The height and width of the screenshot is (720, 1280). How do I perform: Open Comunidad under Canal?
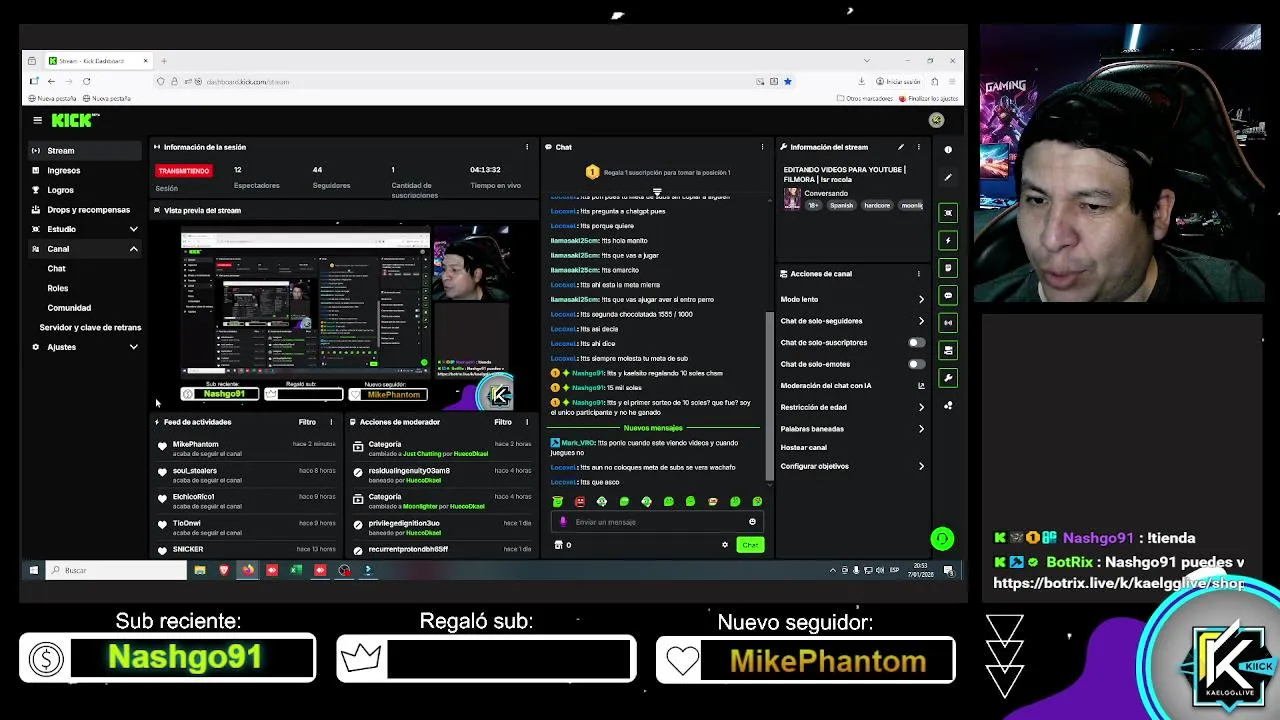pos(69,308)
